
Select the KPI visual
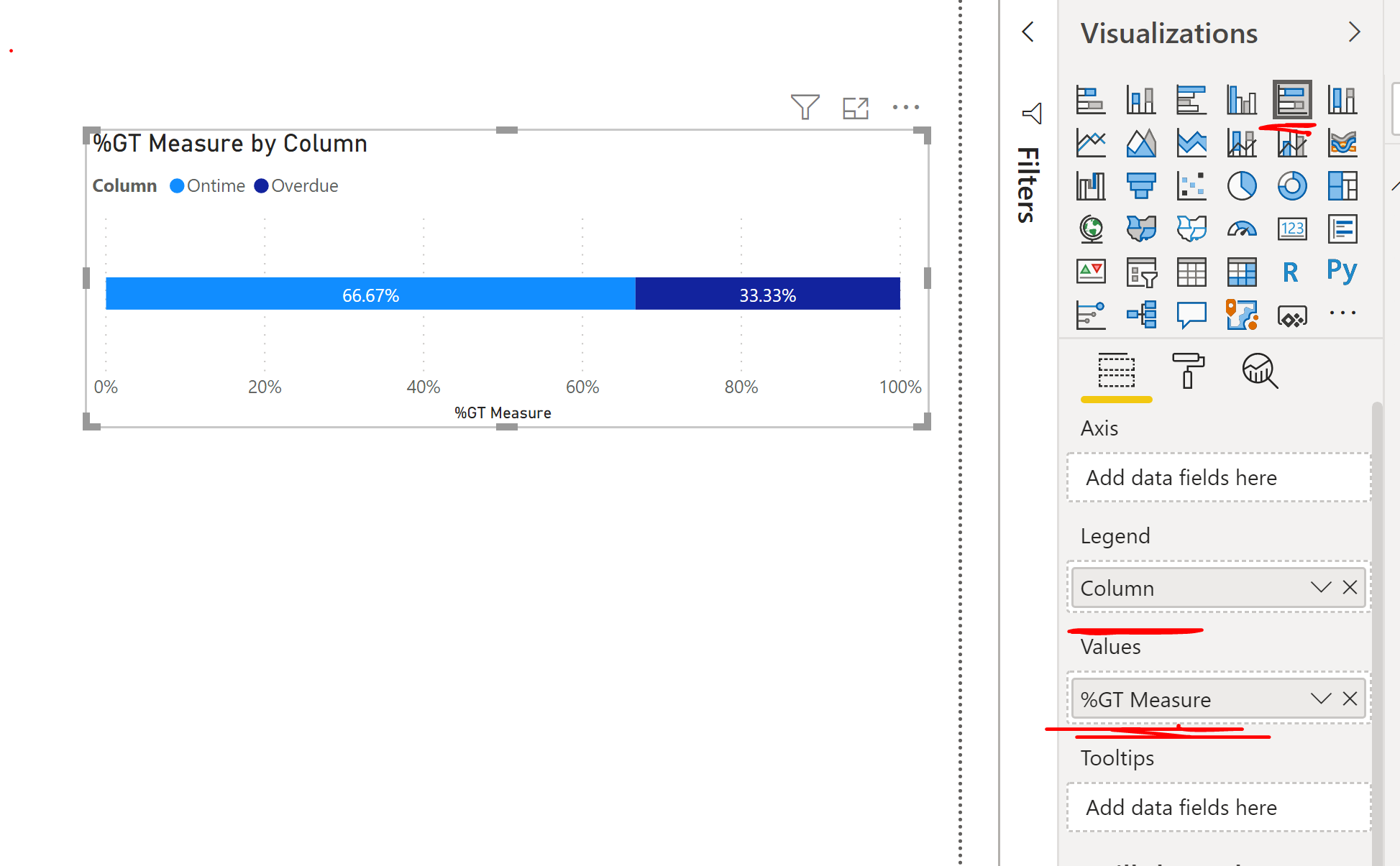1091,272
